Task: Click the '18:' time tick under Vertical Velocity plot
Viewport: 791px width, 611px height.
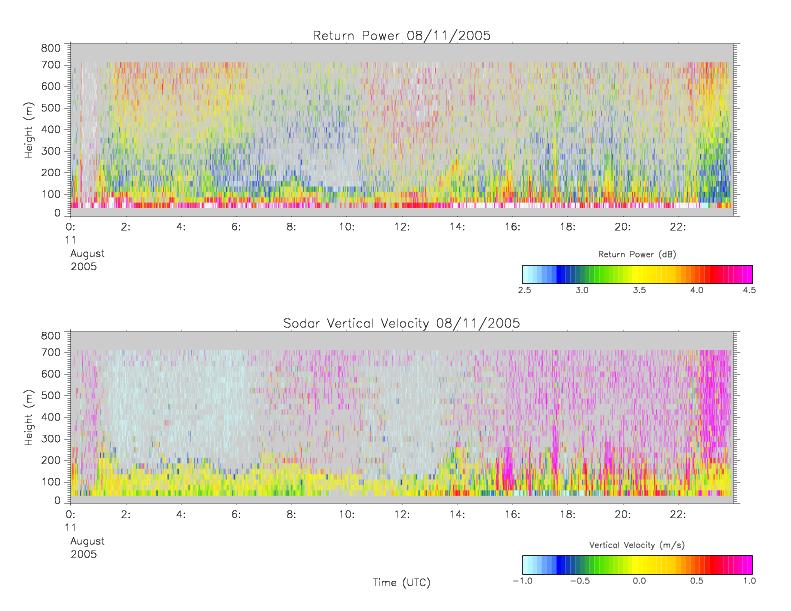Action: (568, 515)
